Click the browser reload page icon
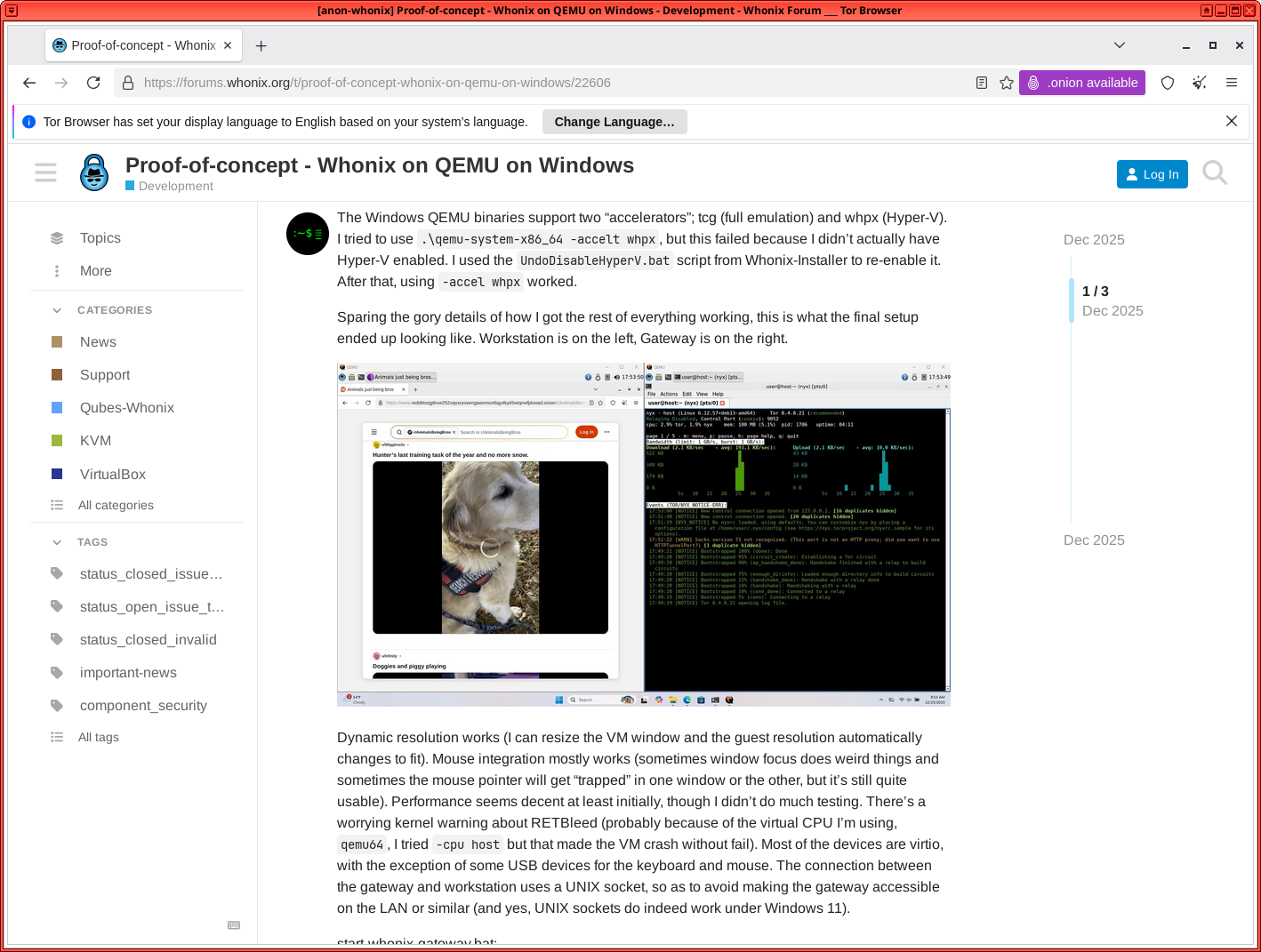This screenshot has height=952, width=1261. tap(93, 83)
